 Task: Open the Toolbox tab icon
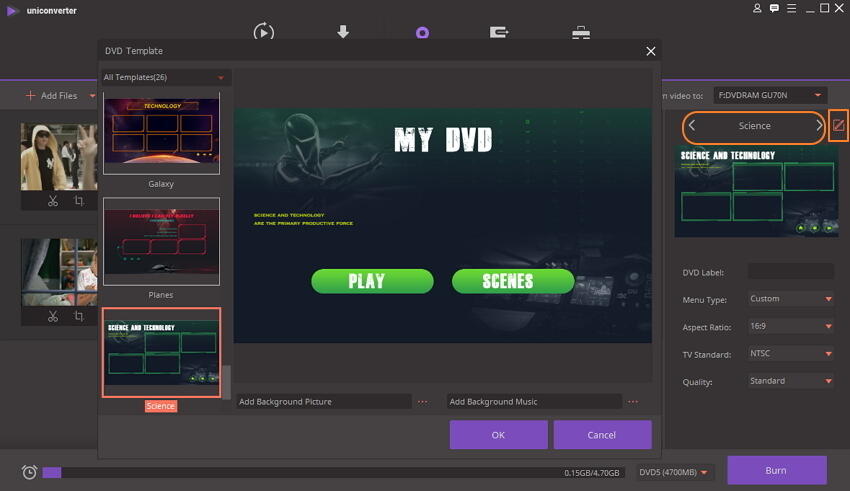tap(581, 33)
